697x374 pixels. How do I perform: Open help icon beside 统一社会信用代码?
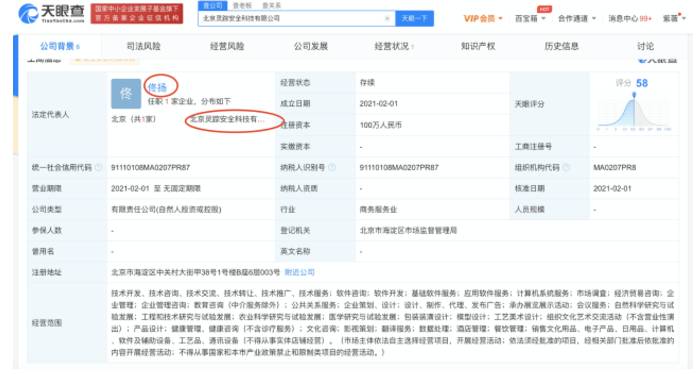tap(98, 168)
